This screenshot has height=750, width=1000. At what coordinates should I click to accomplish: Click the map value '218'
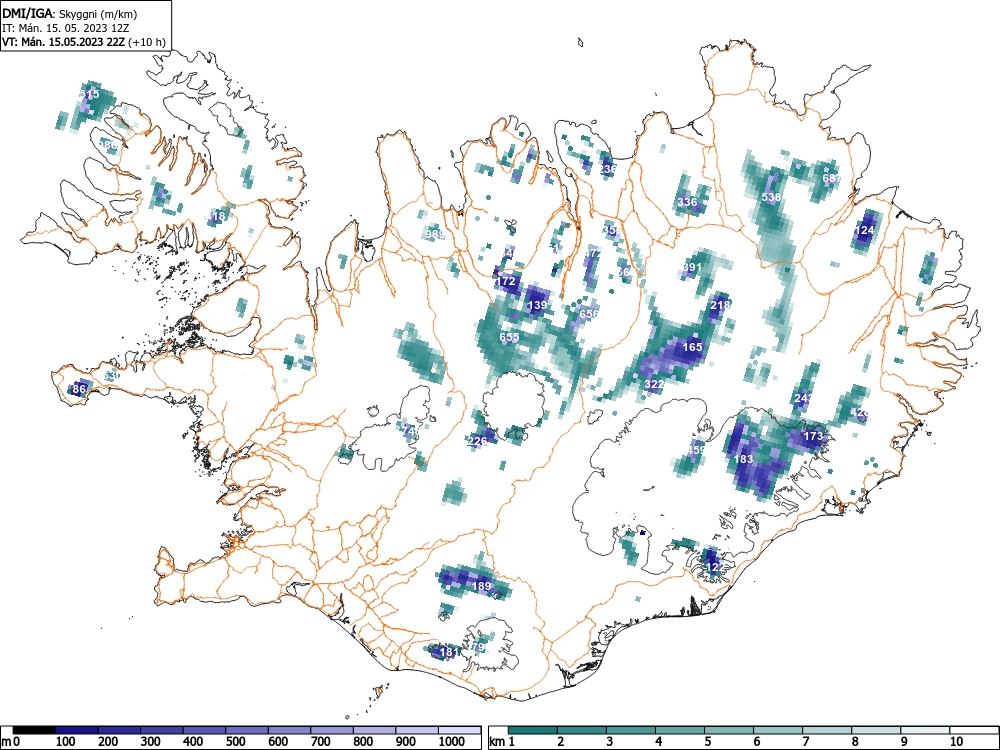click(720, 305)
